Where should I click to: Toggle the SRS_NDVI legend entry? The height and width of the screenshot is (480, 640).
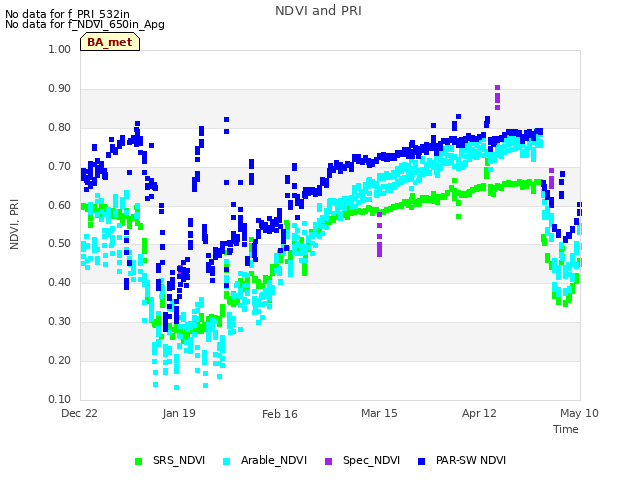170,460
